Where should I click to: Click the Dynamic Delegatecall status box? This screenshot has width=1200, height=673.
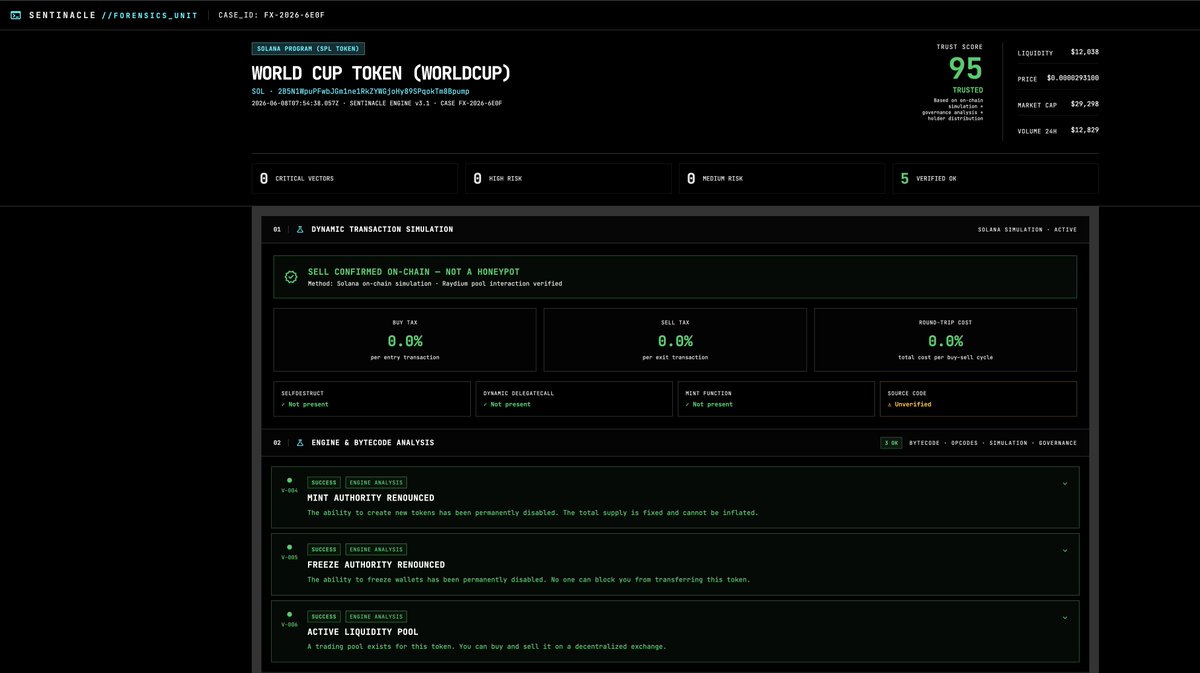(x=574, y=398)
